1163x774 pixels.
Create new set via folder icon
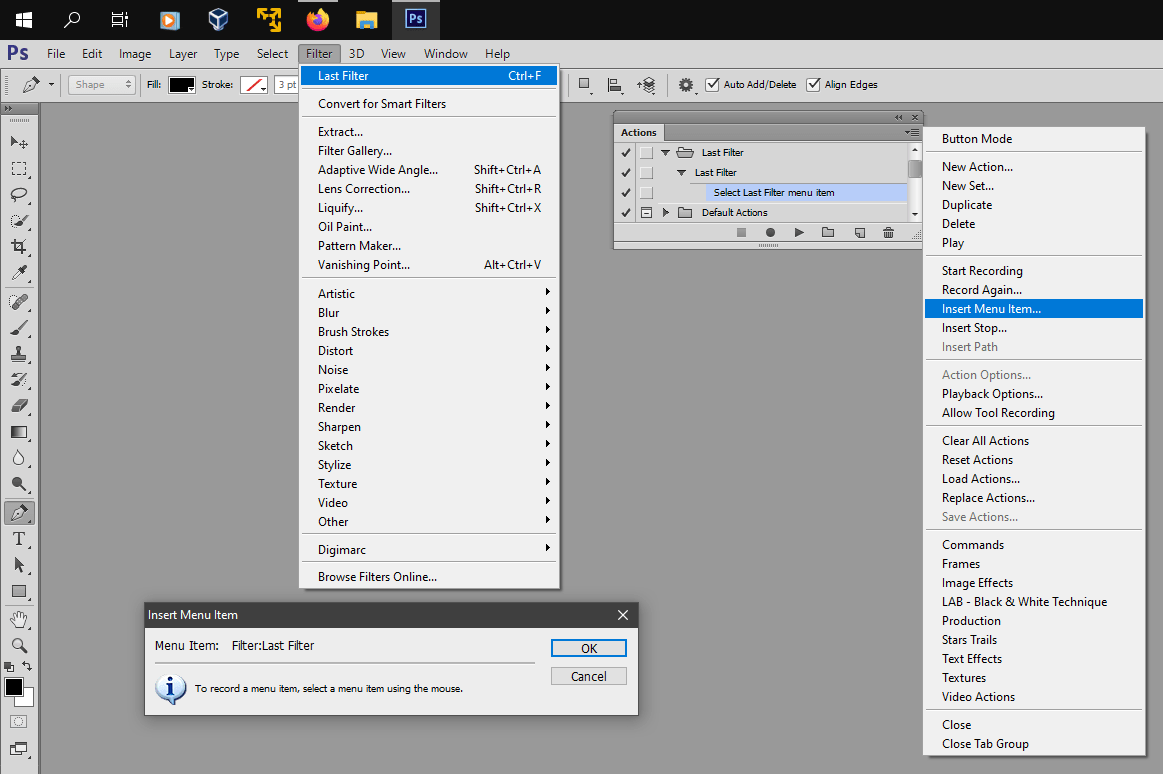828,233
